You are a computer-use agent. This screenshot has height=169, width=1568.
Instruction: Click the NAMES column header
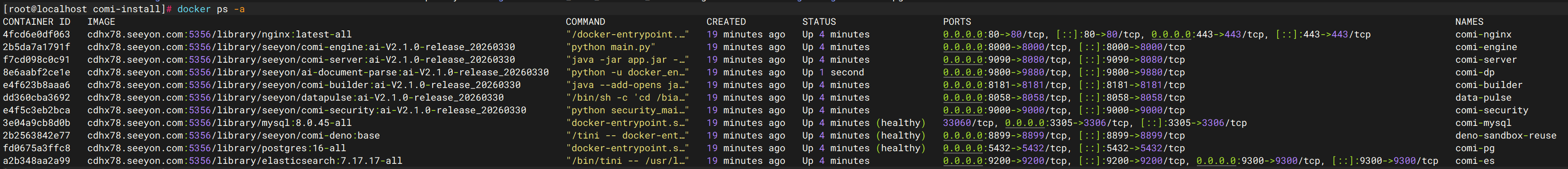tap(1469, 22)
